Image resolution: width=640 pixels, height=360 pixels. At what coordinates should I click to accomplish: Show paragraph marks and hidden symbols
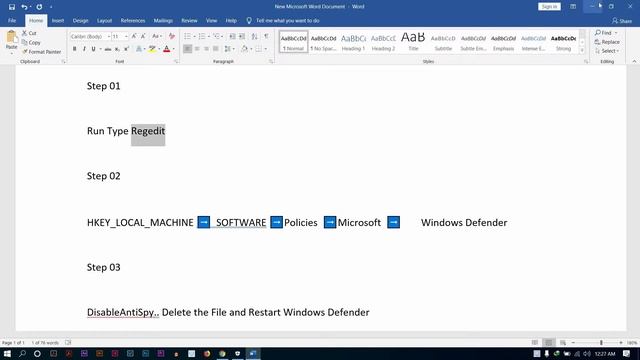pos(267,36)
